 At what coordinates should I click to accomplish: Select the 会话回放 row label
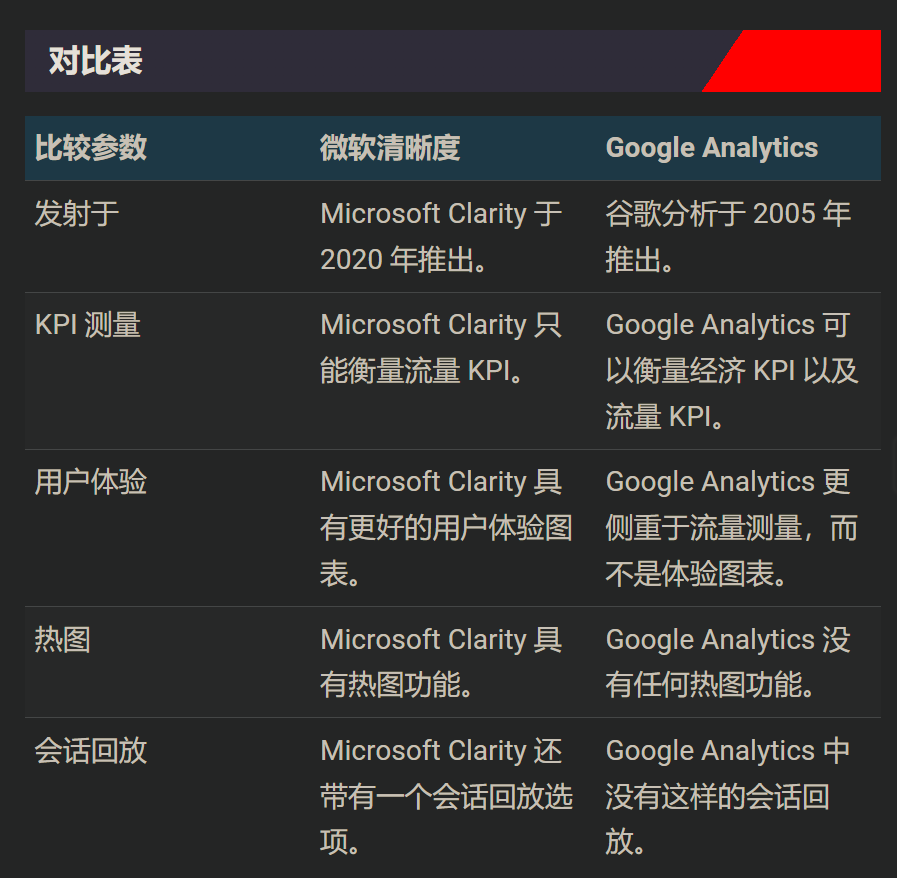pos(91,750)
